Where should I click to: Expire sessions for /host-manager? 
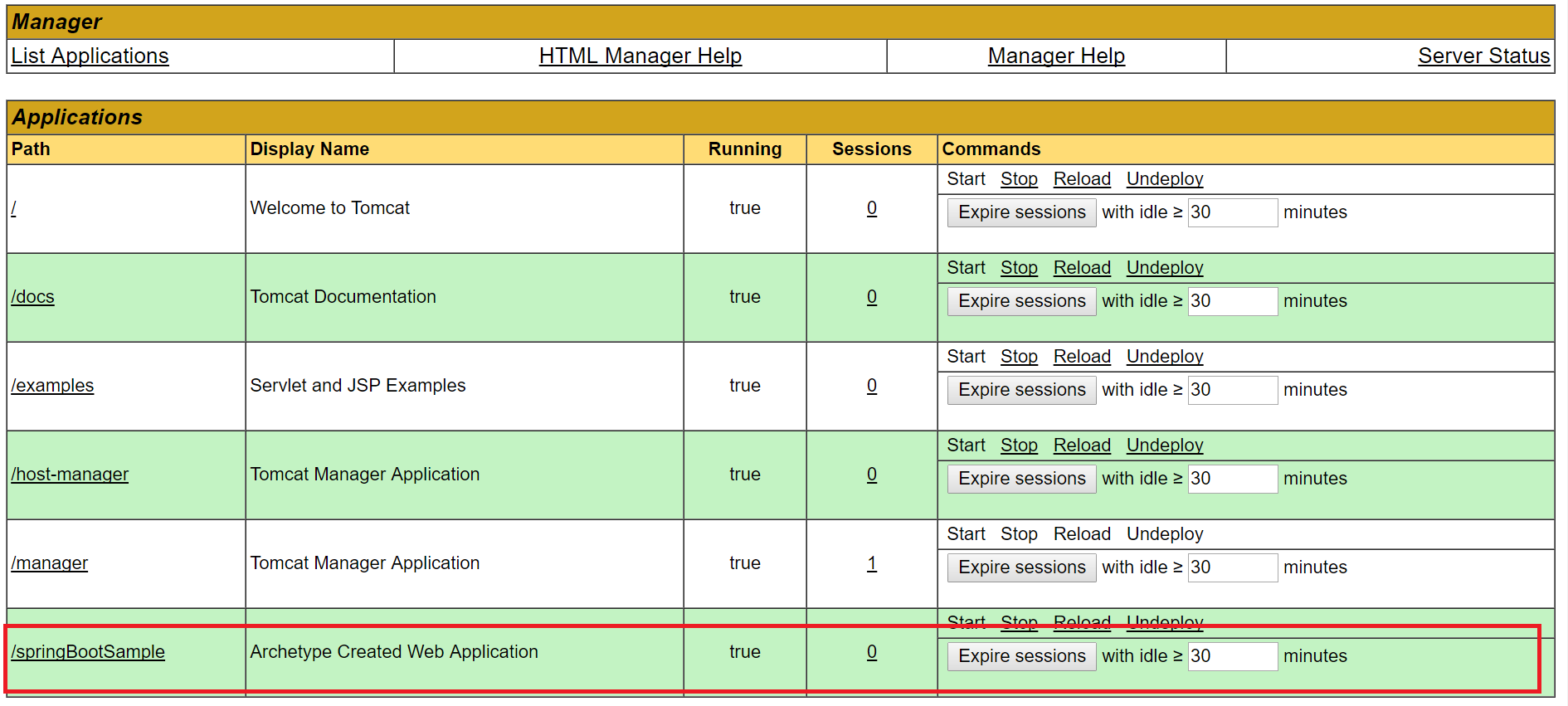1022,479
